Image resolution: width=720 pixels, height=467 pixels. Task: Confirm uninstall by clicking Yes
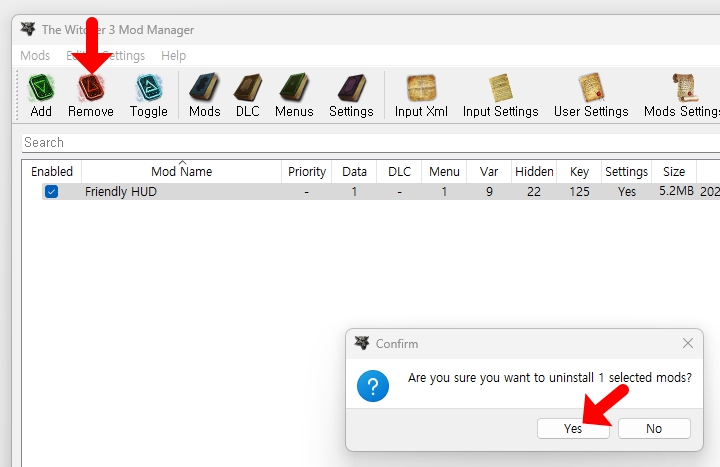coord(573,428)
